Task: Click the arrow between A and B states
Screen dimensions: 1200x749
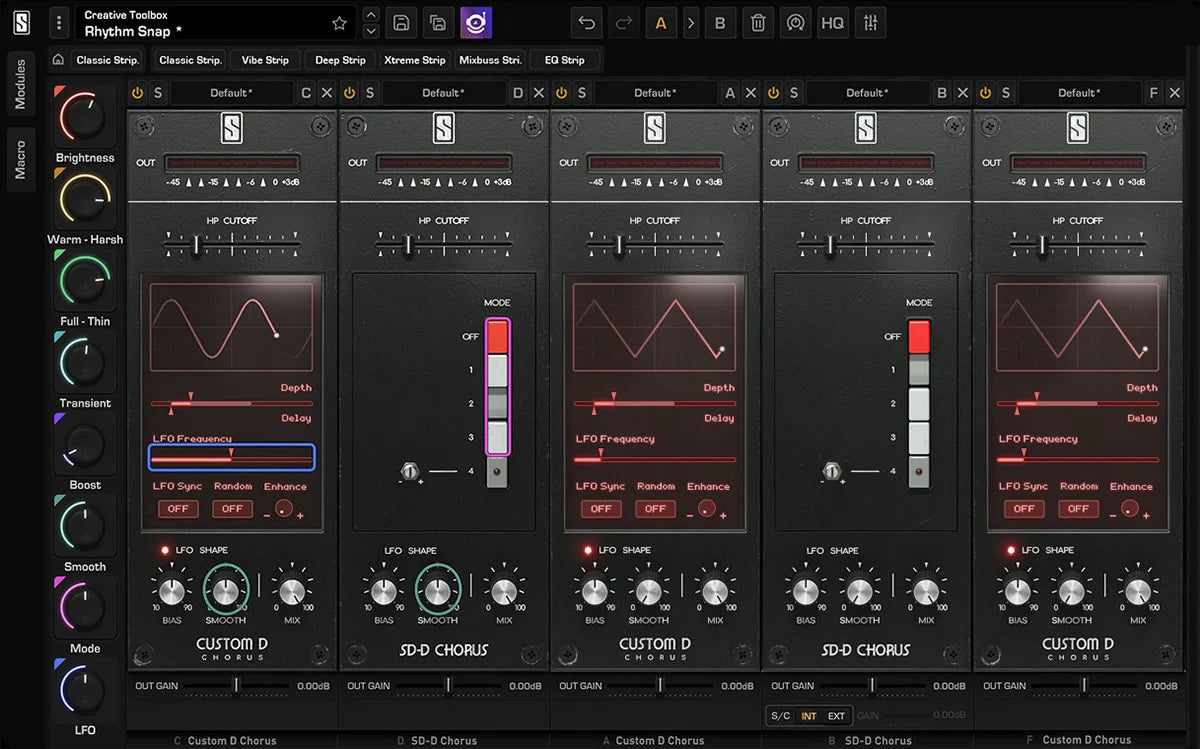Action: click(690, 22)
